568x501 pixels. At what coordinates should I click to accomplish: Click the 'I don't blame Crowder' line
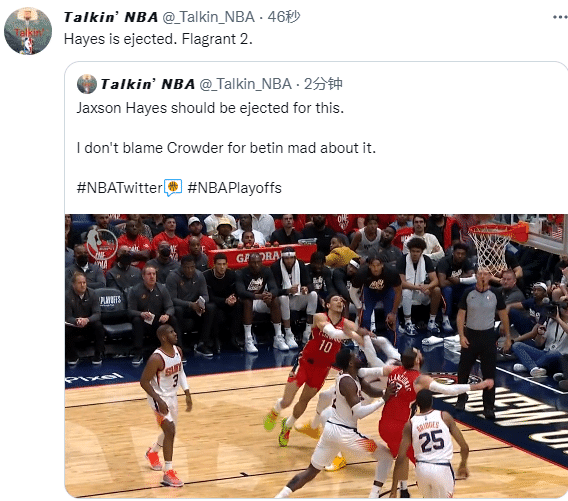click(x=226, y=148)
